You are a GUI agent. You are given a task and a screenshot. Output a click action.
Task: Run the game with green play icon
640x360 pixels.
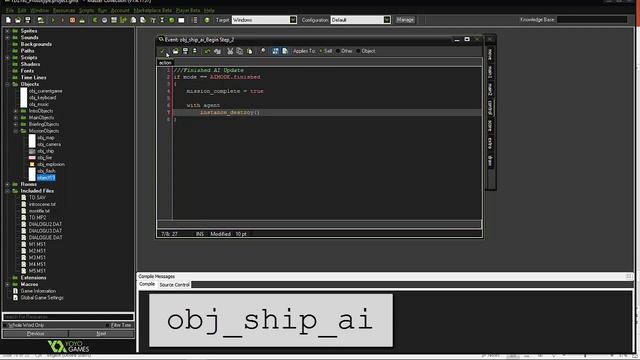click(53, 20)
